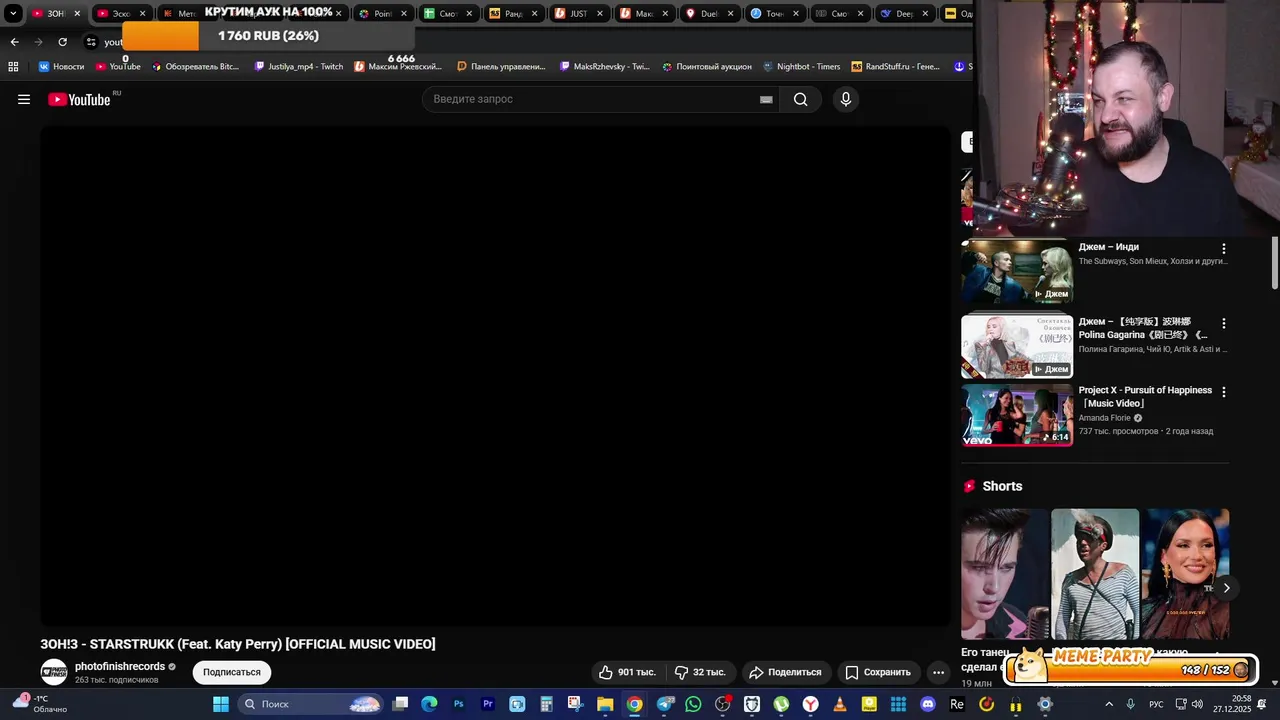Screen dimensions: 1280x720
Task: Click the search magnifier button
Action: [800, 99]
